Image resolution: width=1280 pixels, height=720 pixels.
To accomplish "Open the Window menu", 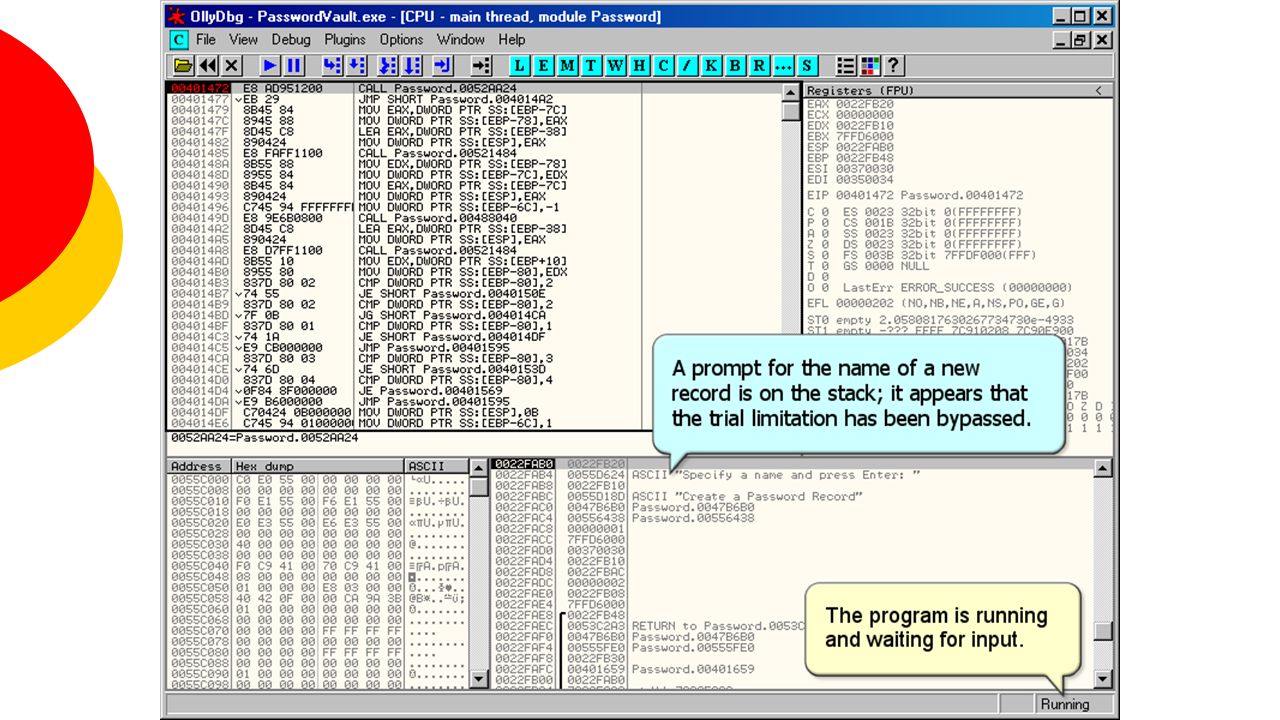I will (x=461, y=40).
